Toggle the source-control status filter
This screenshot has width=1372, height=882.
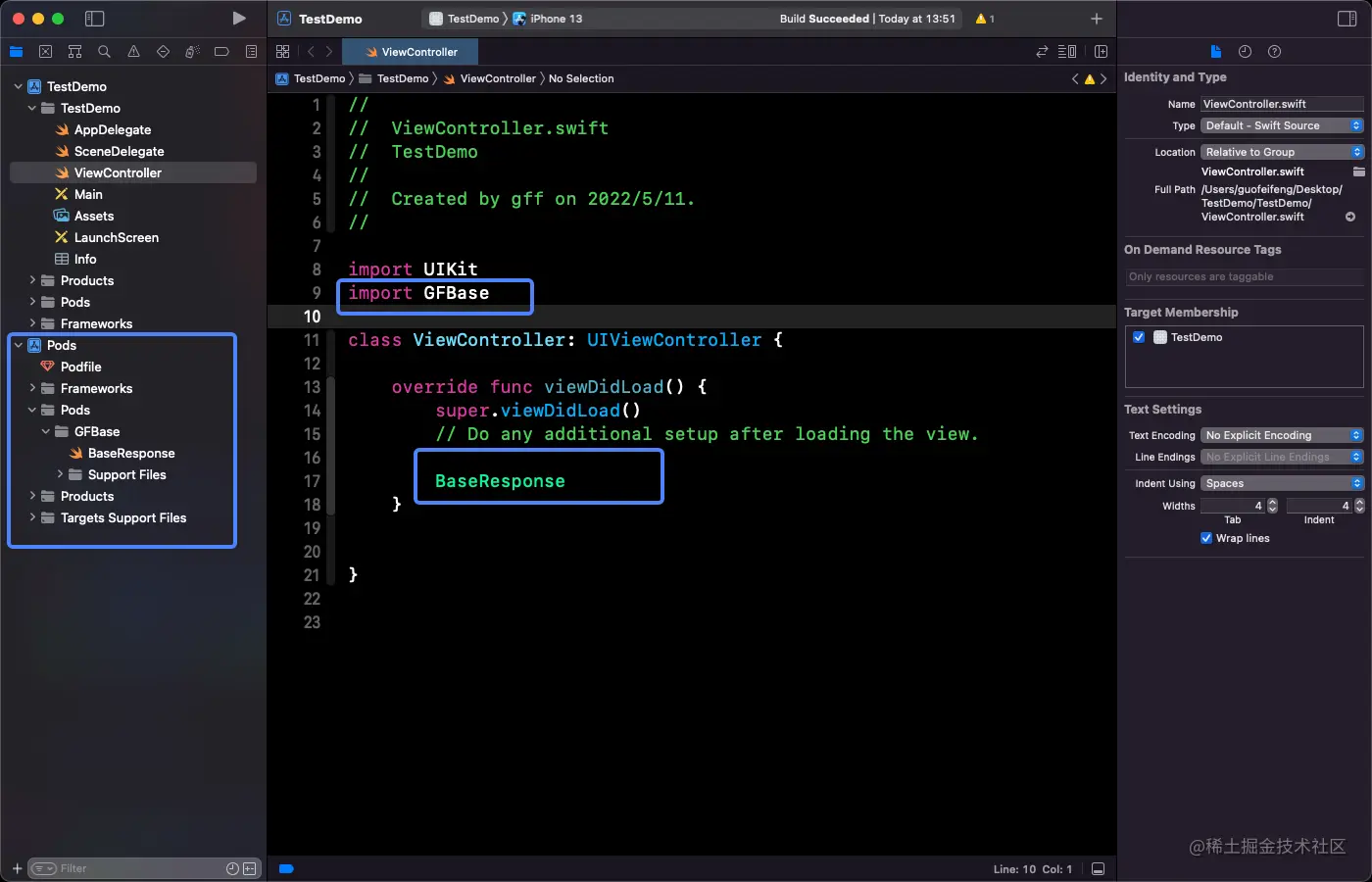[250, 868]
